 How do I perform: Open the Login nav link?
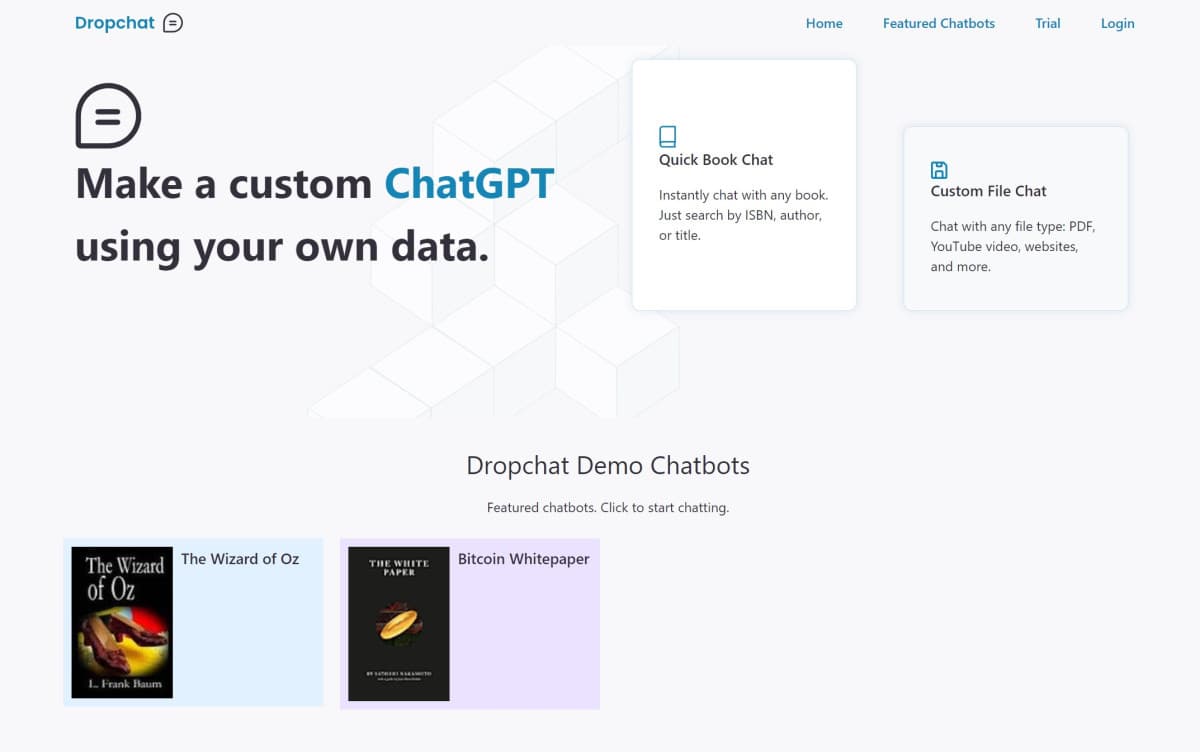[x=1117, y=23]
